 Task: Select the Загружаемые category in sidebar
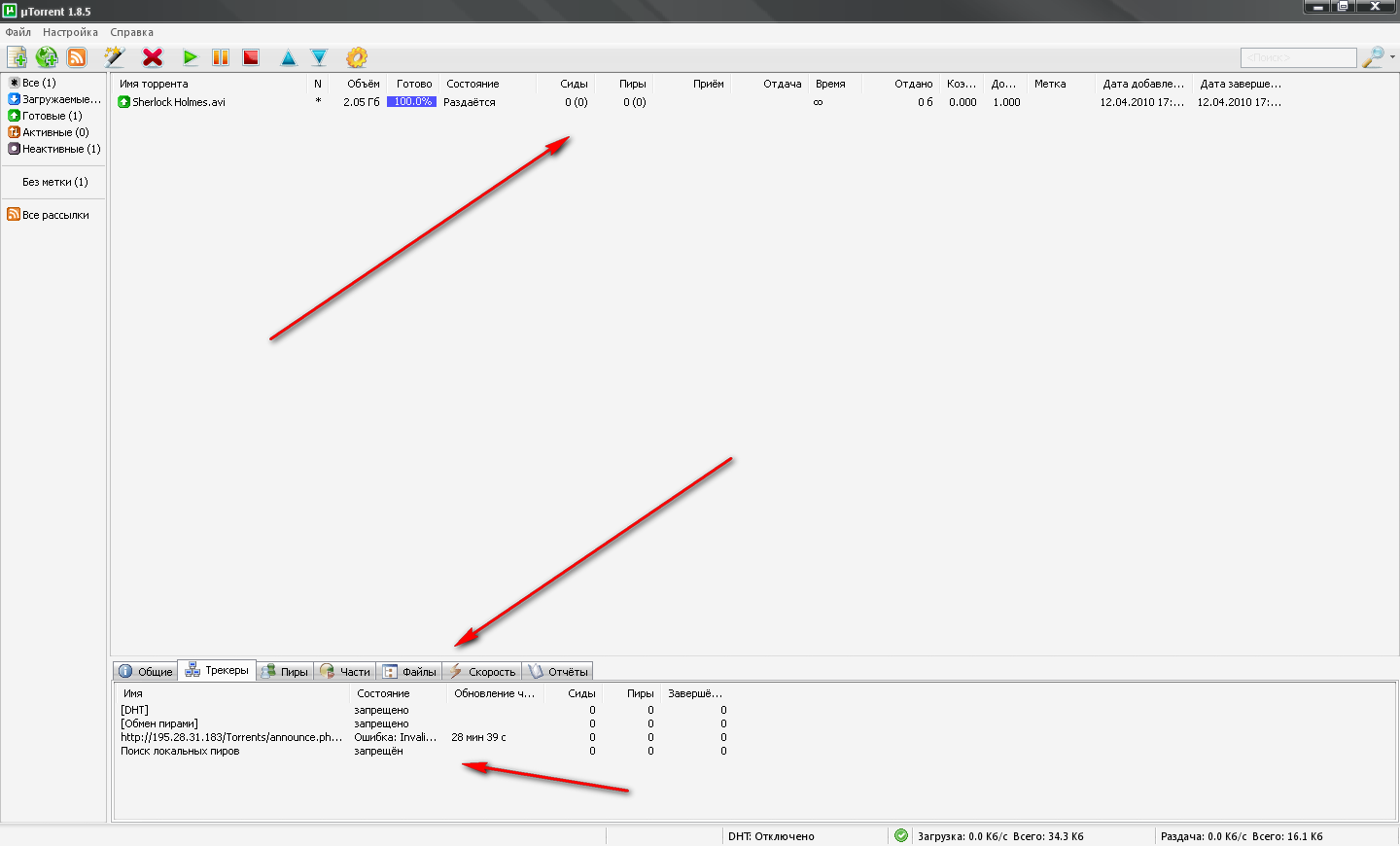pos(54,99)
